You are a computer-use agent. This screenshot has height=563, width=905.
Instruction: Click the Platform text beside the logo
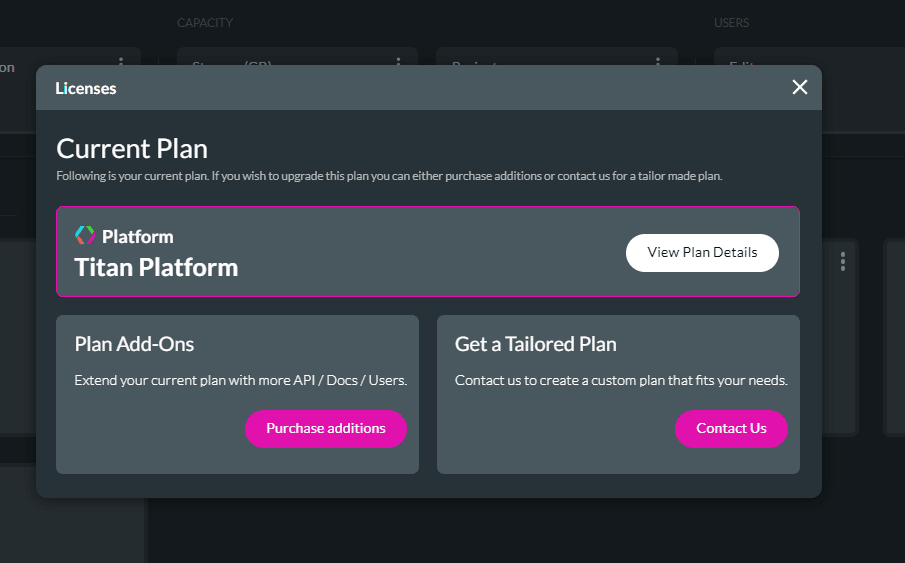pos(138,237)
